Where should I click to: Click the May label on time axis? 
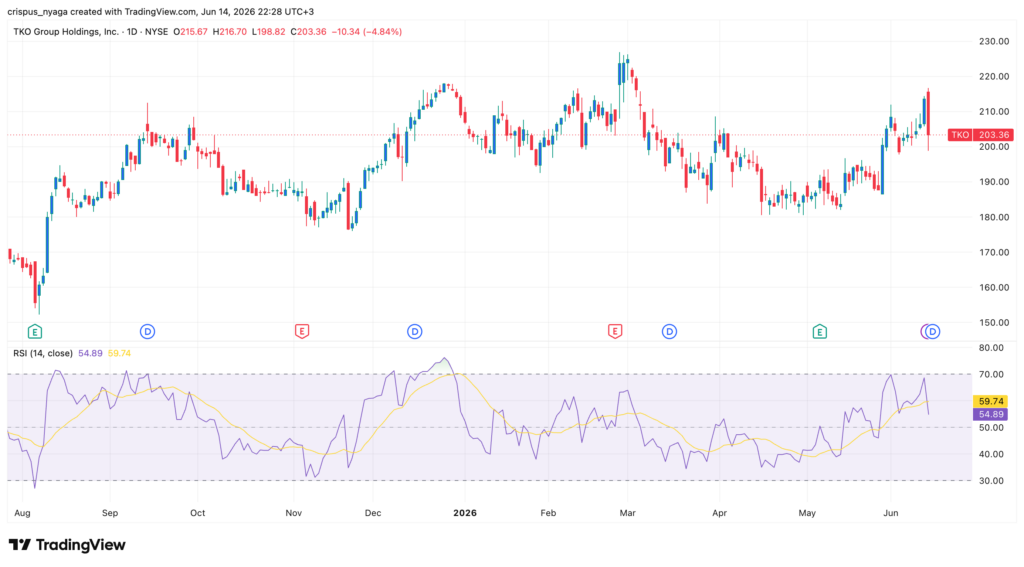(x=807, y=513)
